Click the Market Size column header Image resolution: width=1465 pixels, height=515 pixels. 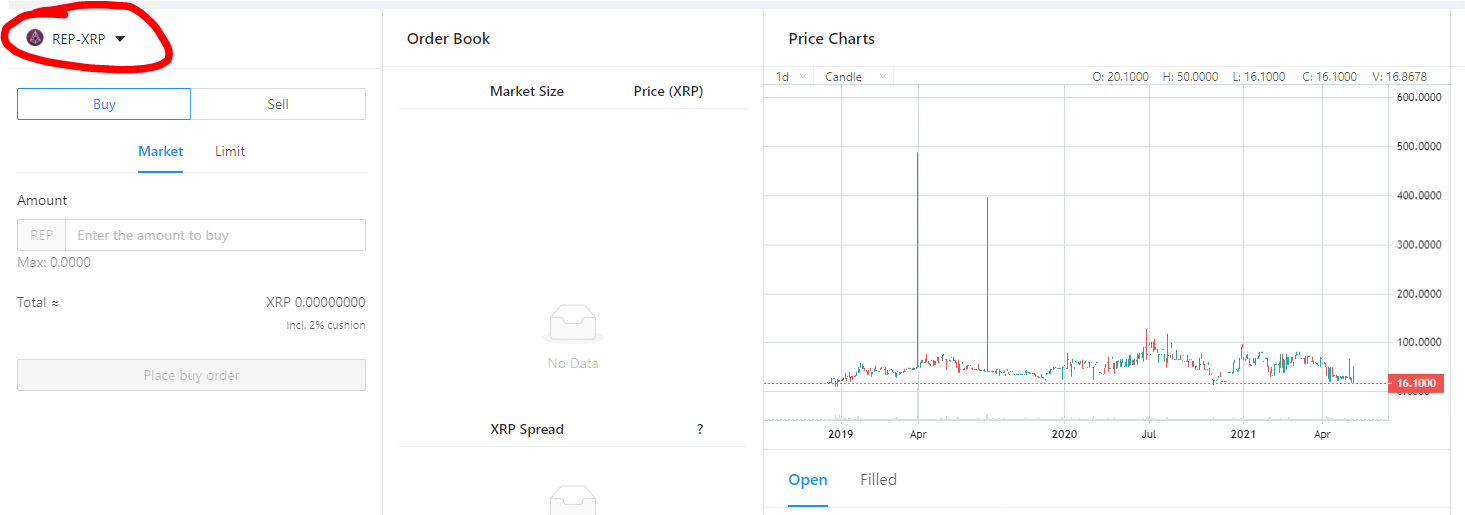click(x=527, y=91)
